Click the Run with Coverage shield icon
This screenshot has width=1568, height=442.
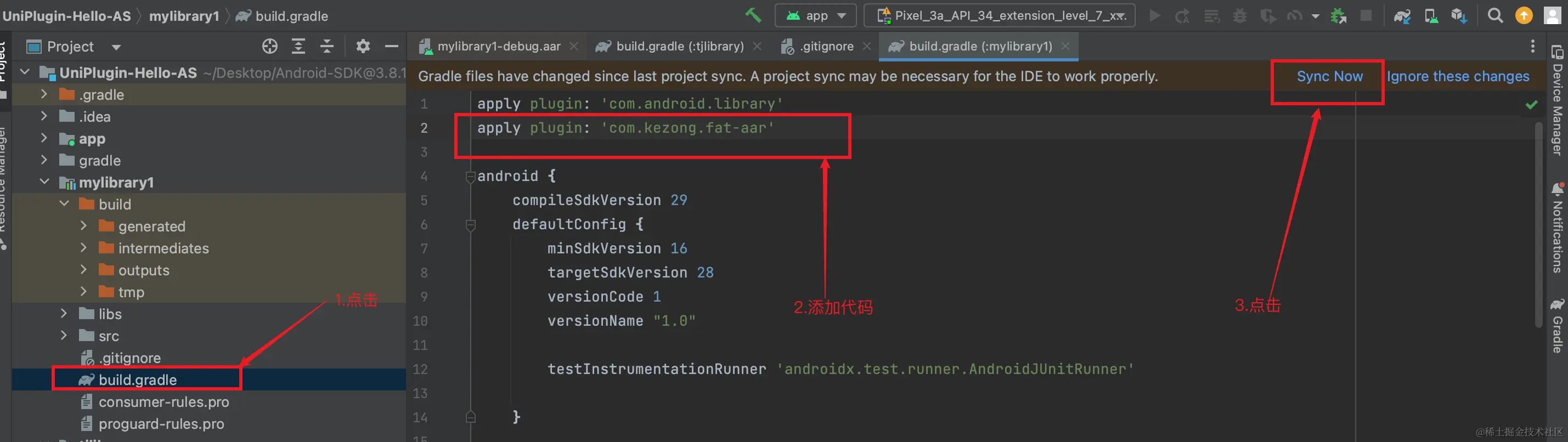[1268, 16]
